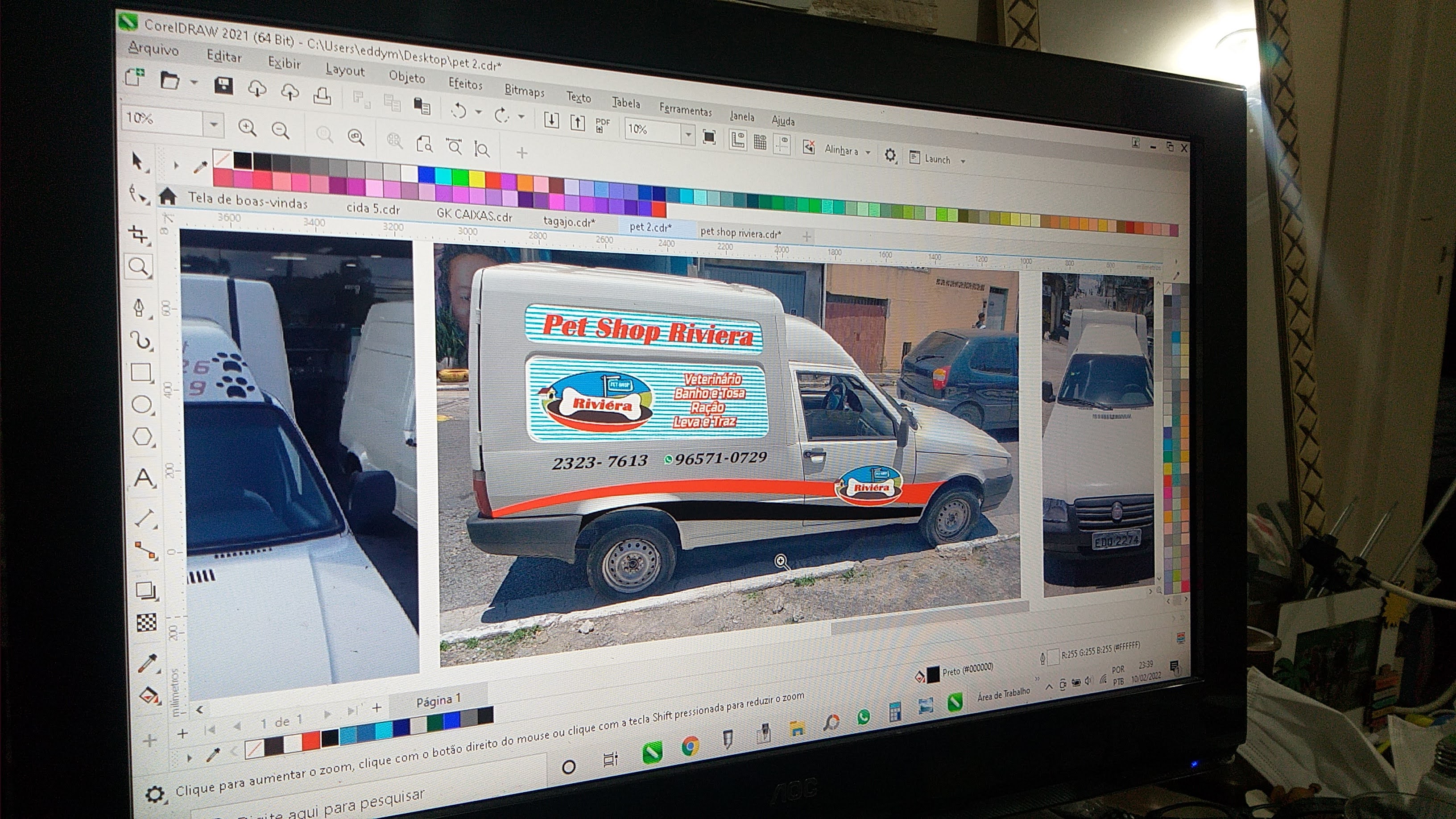Click the Full-Screen Preview icon
The image size is (1456, 819).
709,137
